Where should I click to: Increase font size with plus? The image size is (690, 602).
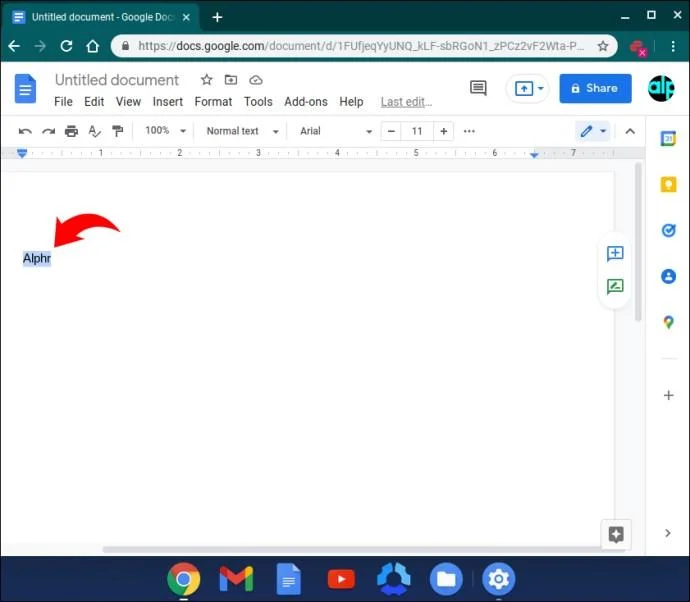pos(444,131)
